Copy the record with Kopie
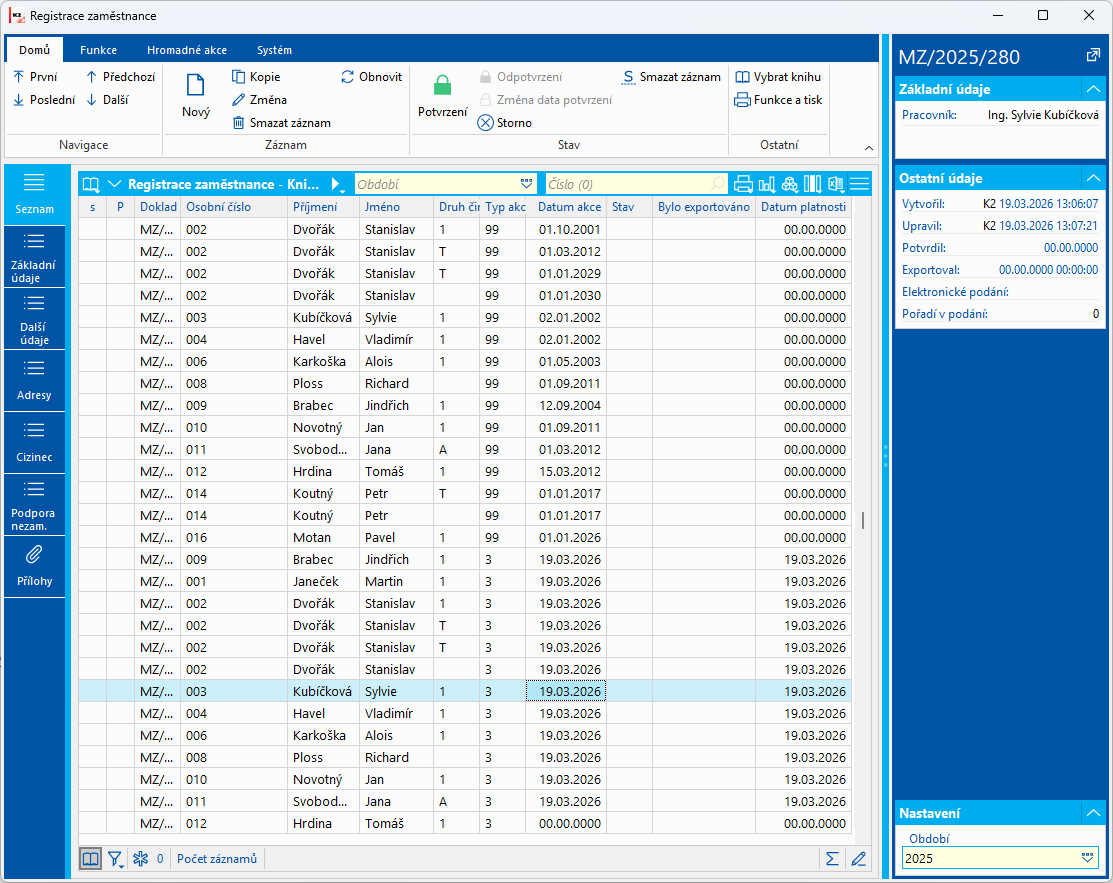Image resolution: width=1113 pixels, height=883 pixels. click(x=256, y=77)
